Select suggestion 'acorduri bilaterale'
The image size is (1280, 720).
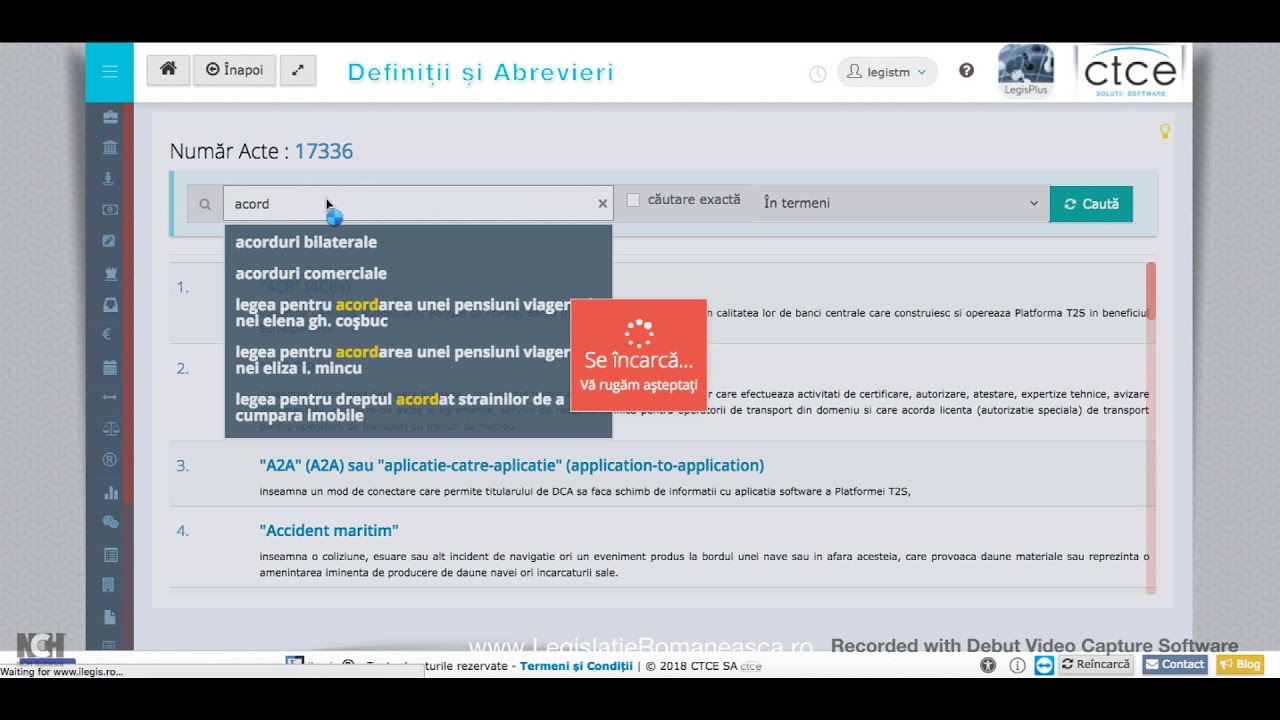pyautogui.click(x=306, y=242)
